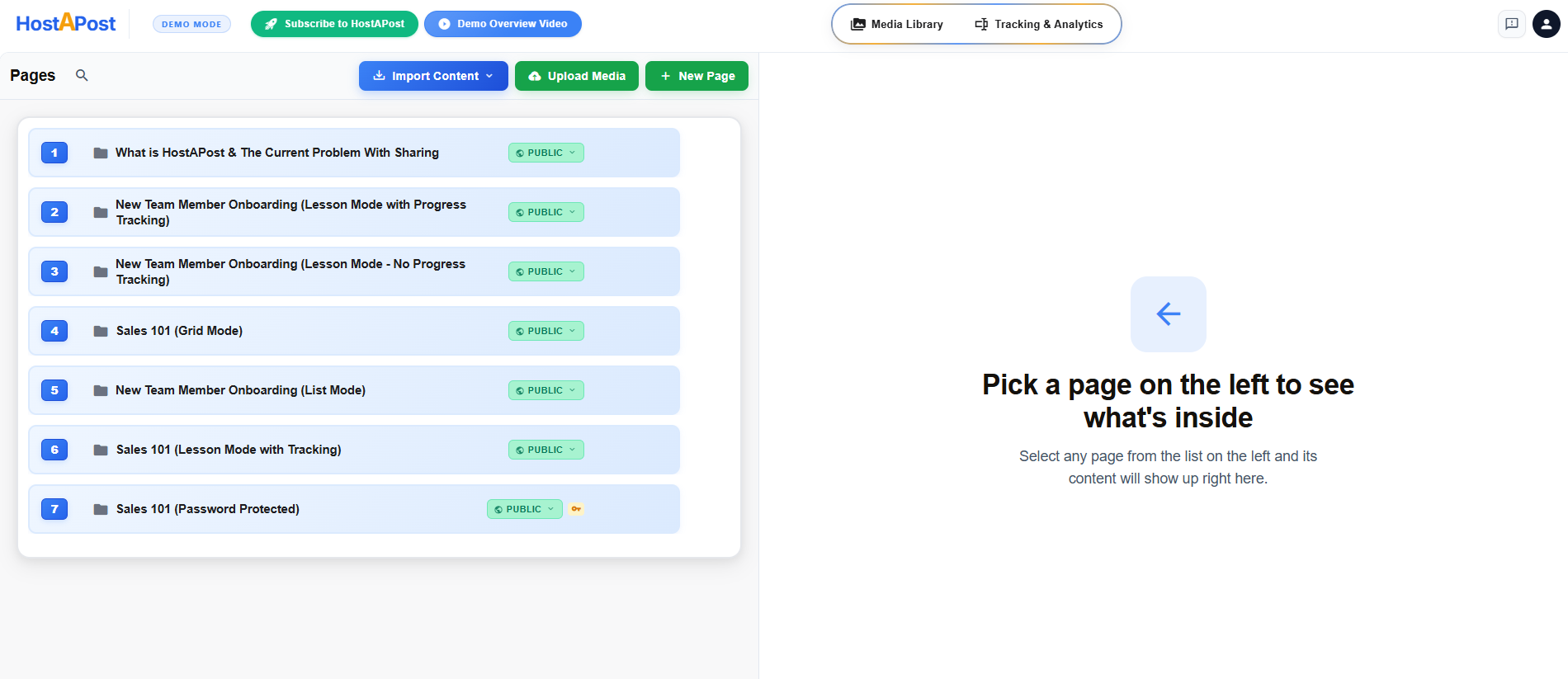Open PUBLIC dropdown for What is HostAPost

[x=545, y=153]
